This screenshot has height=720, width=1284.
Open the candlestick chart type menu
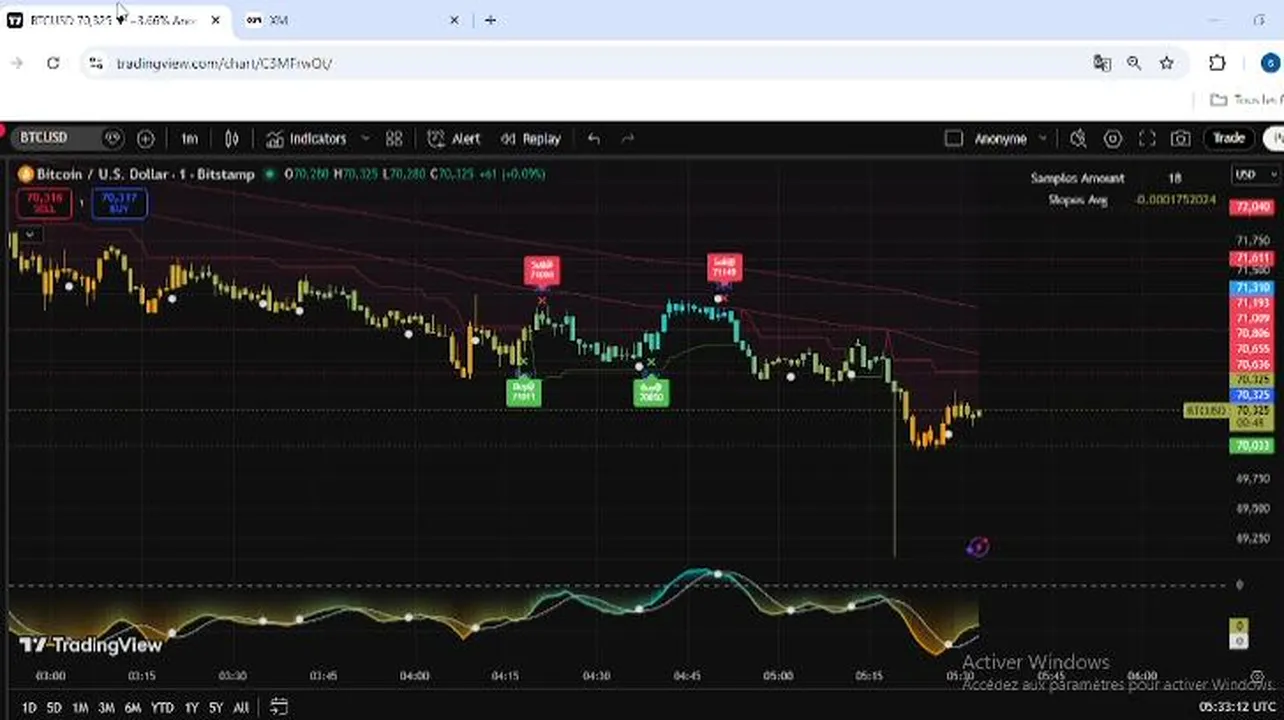pyautogui.click(x=232, y=139)
